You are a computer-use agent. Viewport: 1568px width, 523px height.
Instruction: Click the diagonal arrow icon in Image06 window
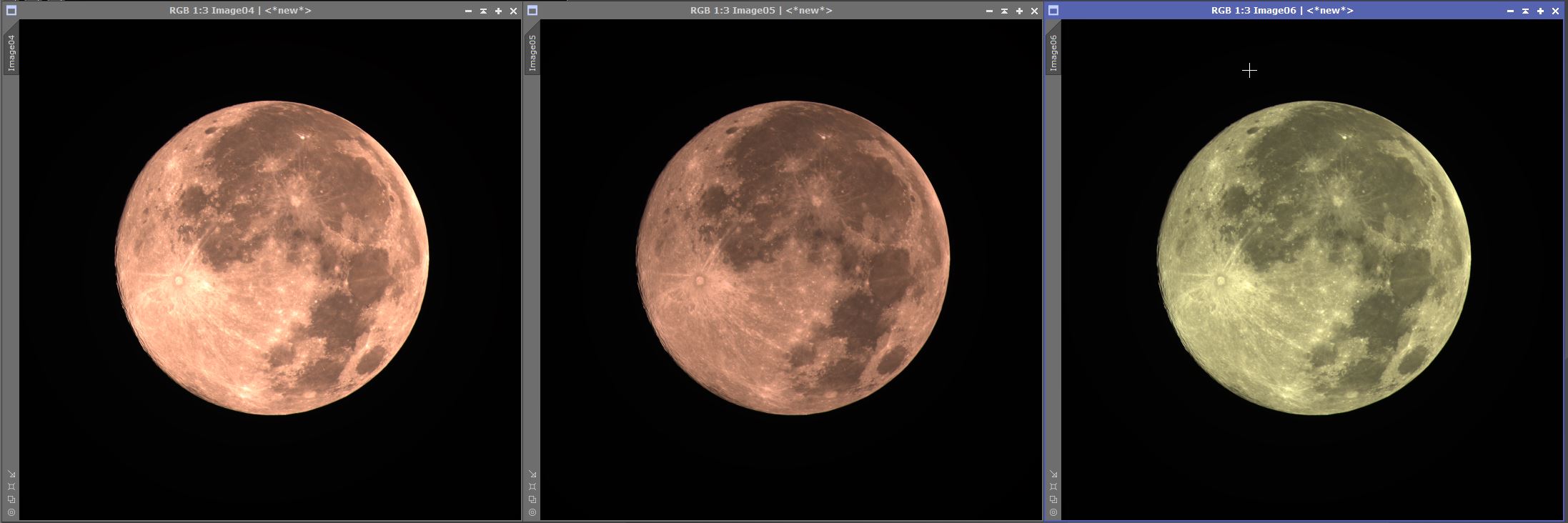[x=1053, y=474]
